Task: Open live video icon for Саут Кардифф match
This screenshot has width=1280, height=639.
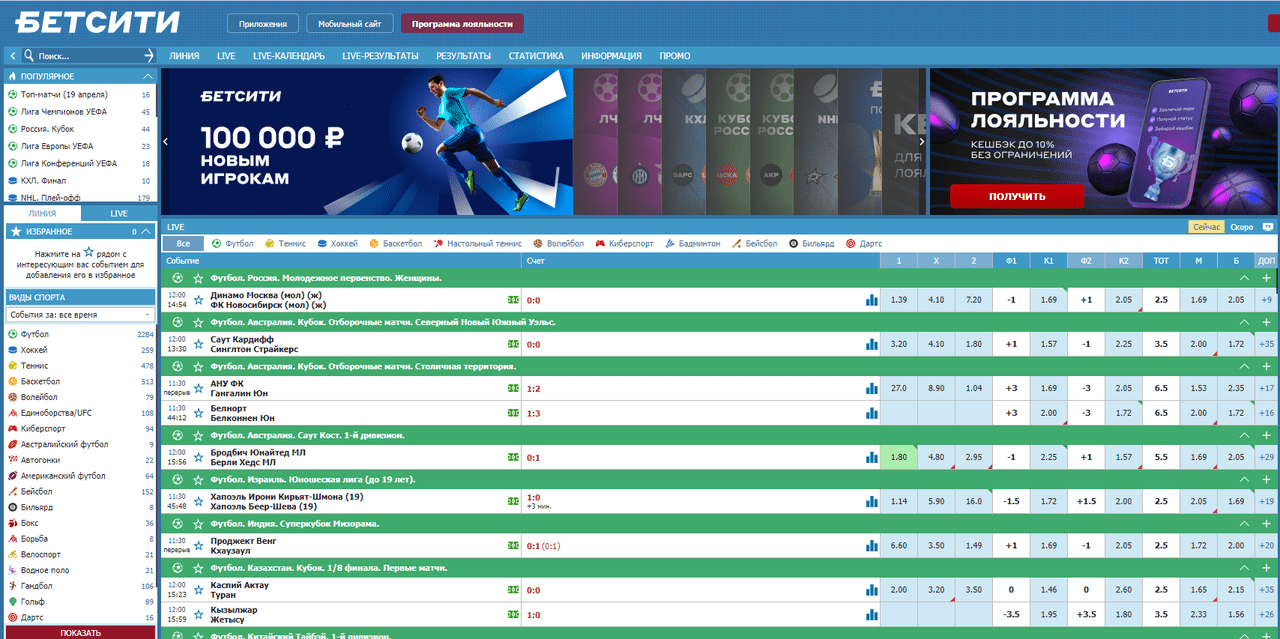Action: pyautogui.click(x=513, y=344)
